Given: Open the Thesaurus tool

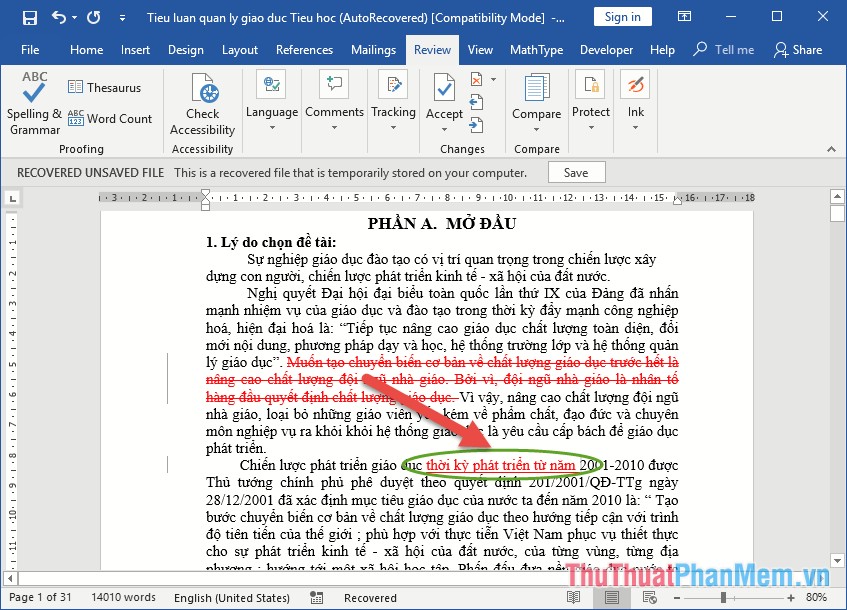Looking at the screenshot, I should [104, 88].
